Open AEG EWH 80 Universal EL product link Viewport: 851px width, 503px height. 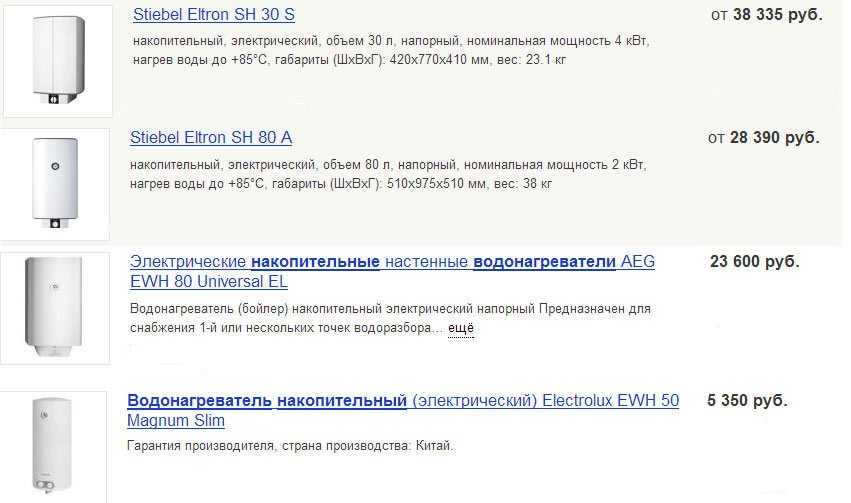(x=392, y=271)
